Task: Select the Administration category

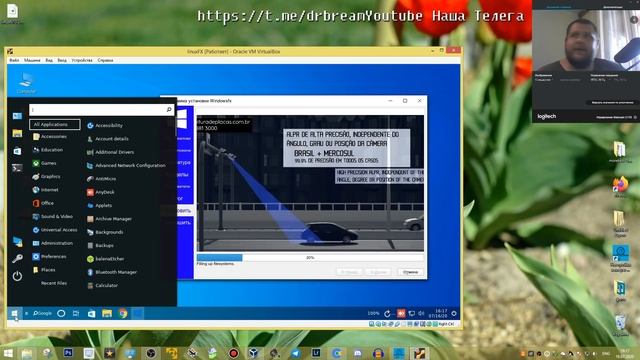Action: coord(53,243)
